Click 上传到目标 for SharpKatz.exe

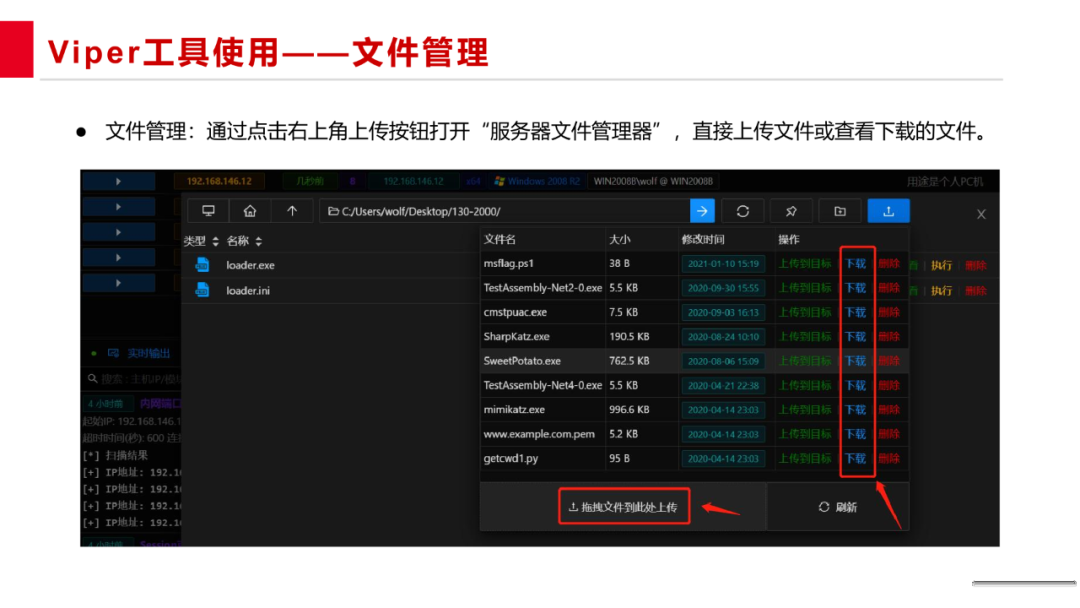point(804,337)
